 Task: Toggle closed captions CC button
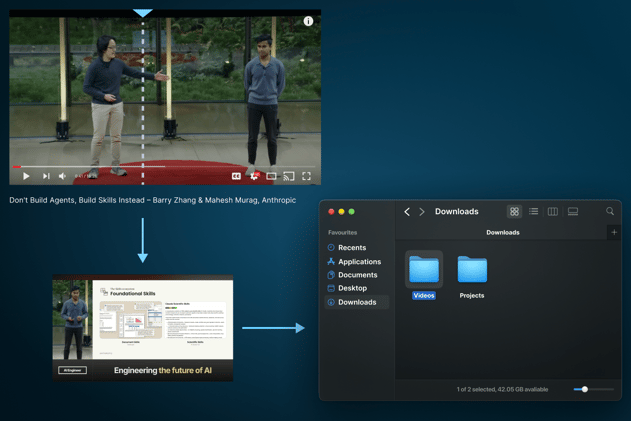click(236, 176)
